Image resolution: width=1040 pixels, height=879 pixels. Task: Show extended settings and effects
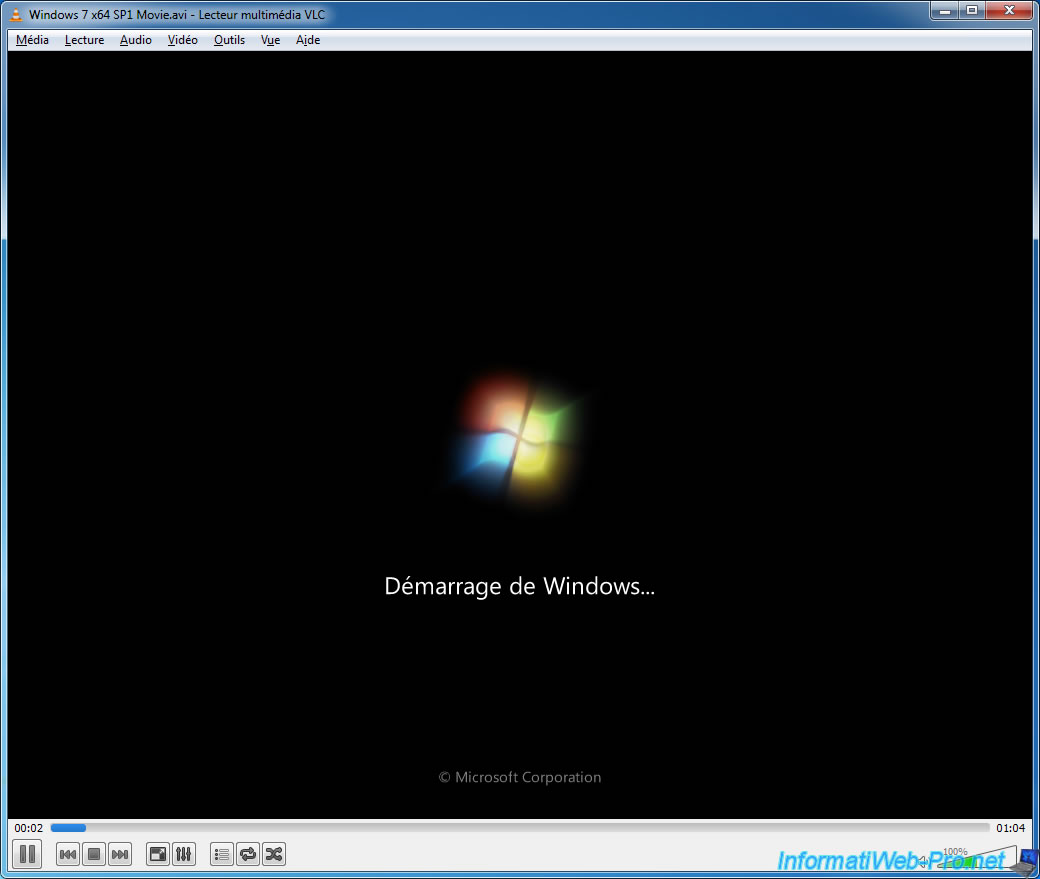coord(184,854)
